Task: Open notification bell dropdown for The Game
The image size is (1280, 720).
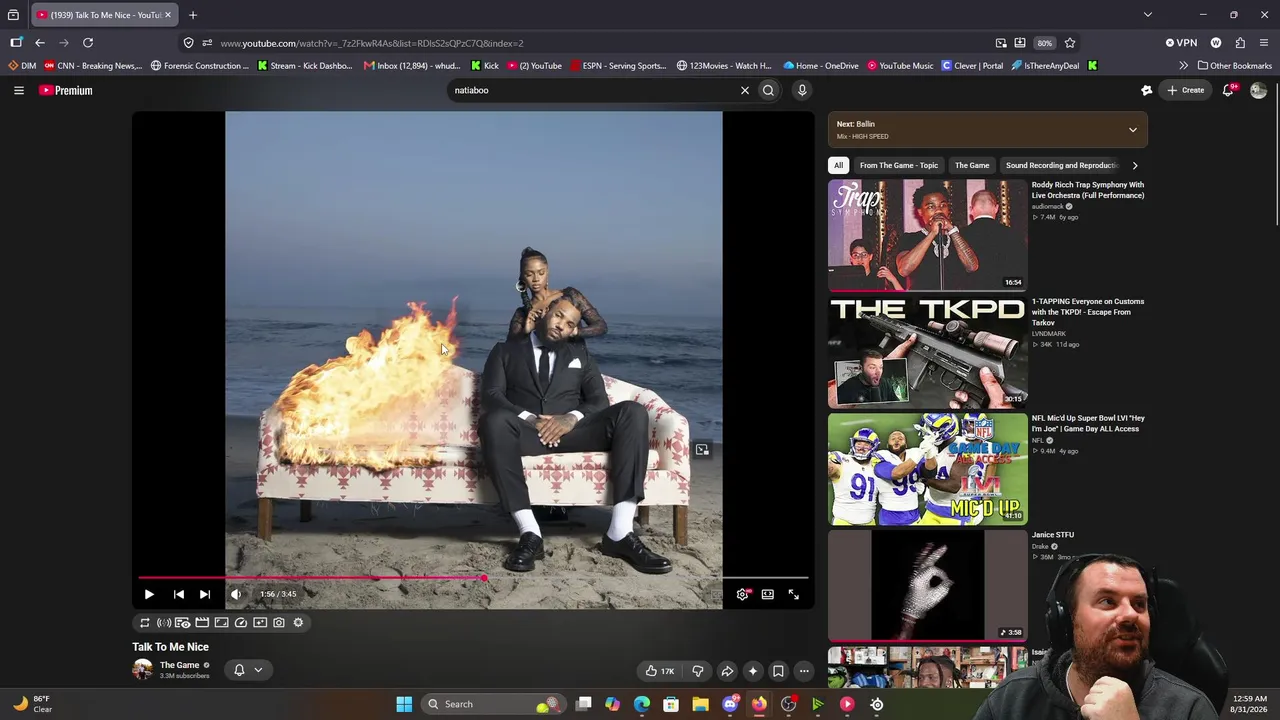Action: [248, 670]
